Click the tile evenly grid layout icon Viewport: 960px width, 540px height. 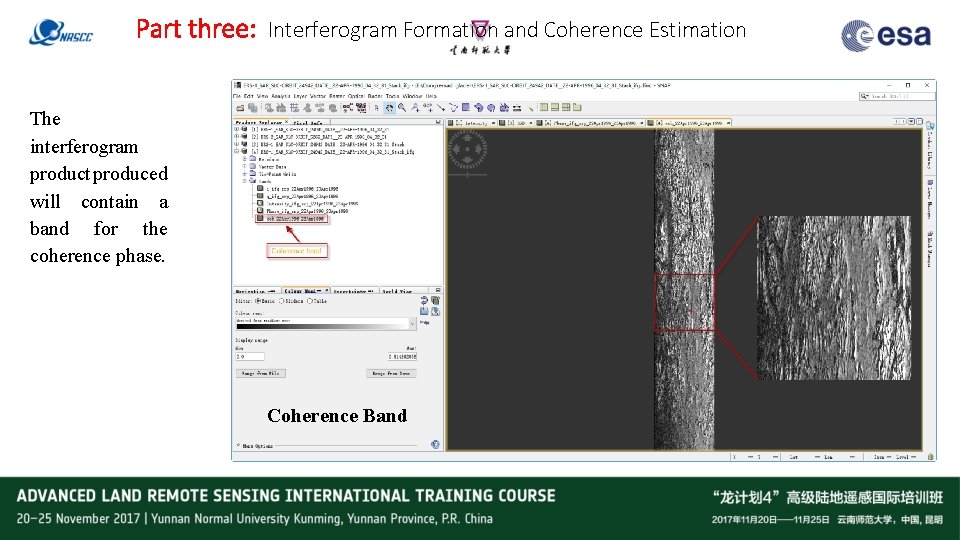coord(566,108)
